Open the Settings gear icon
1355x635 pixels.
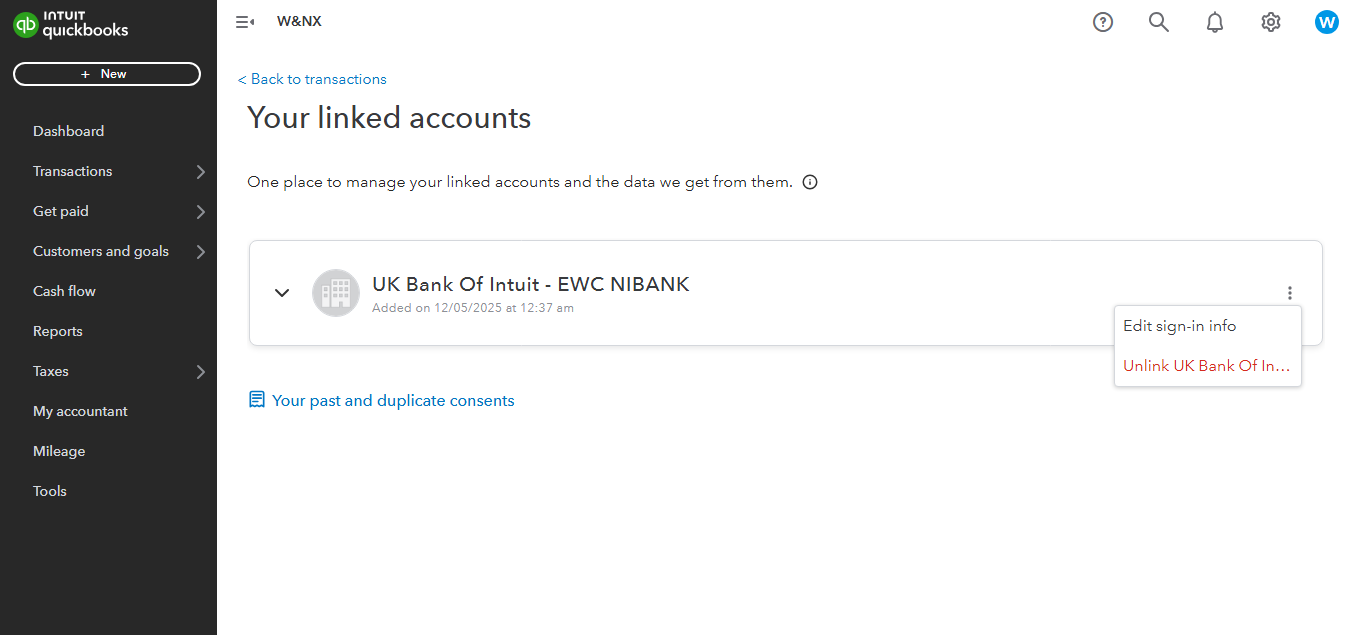[1271, 22]
